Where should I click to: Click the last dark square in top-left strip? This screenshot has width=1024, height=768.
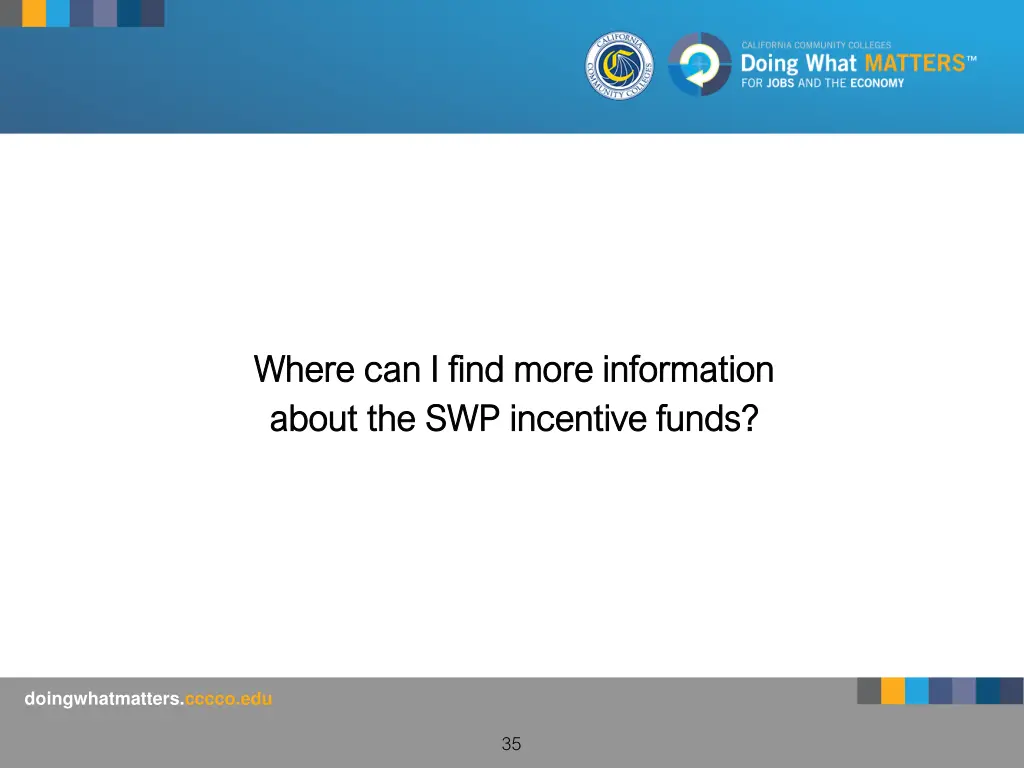[153, 13]
